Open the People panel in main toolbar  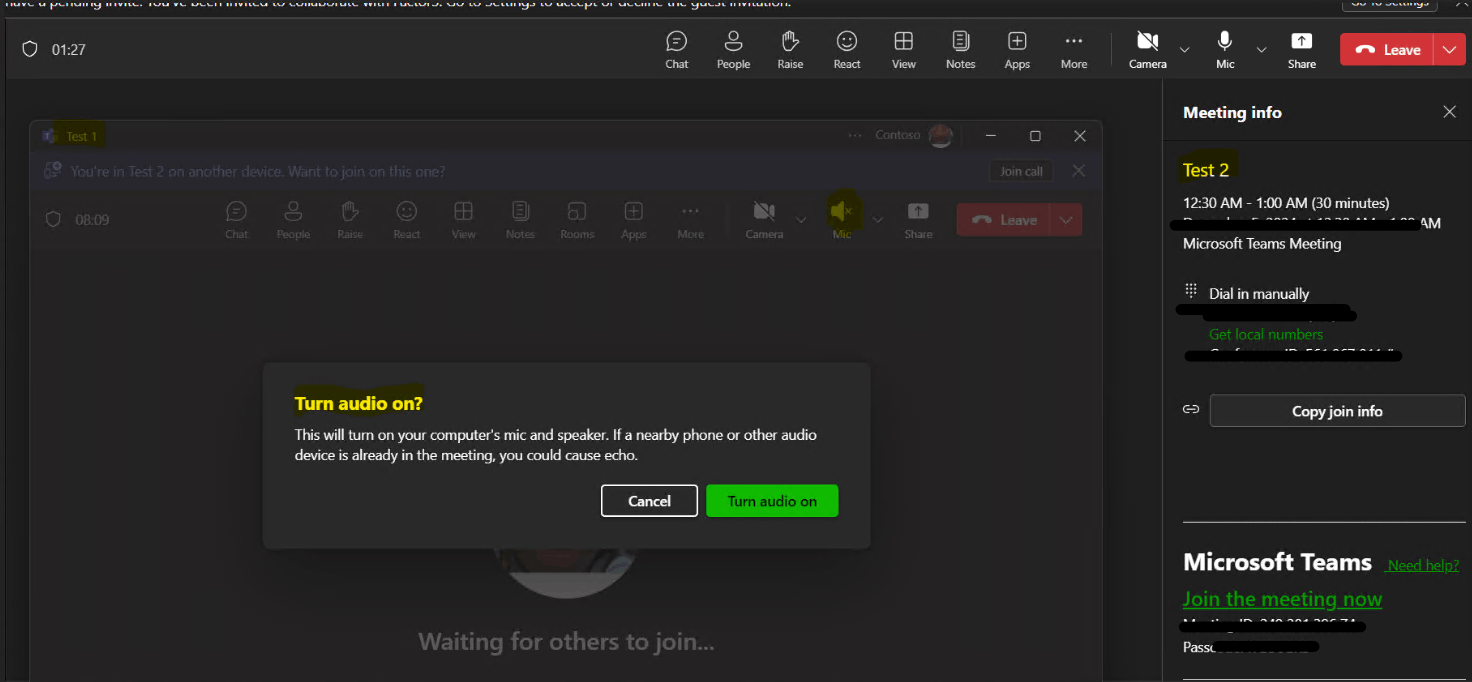point(733,49)
